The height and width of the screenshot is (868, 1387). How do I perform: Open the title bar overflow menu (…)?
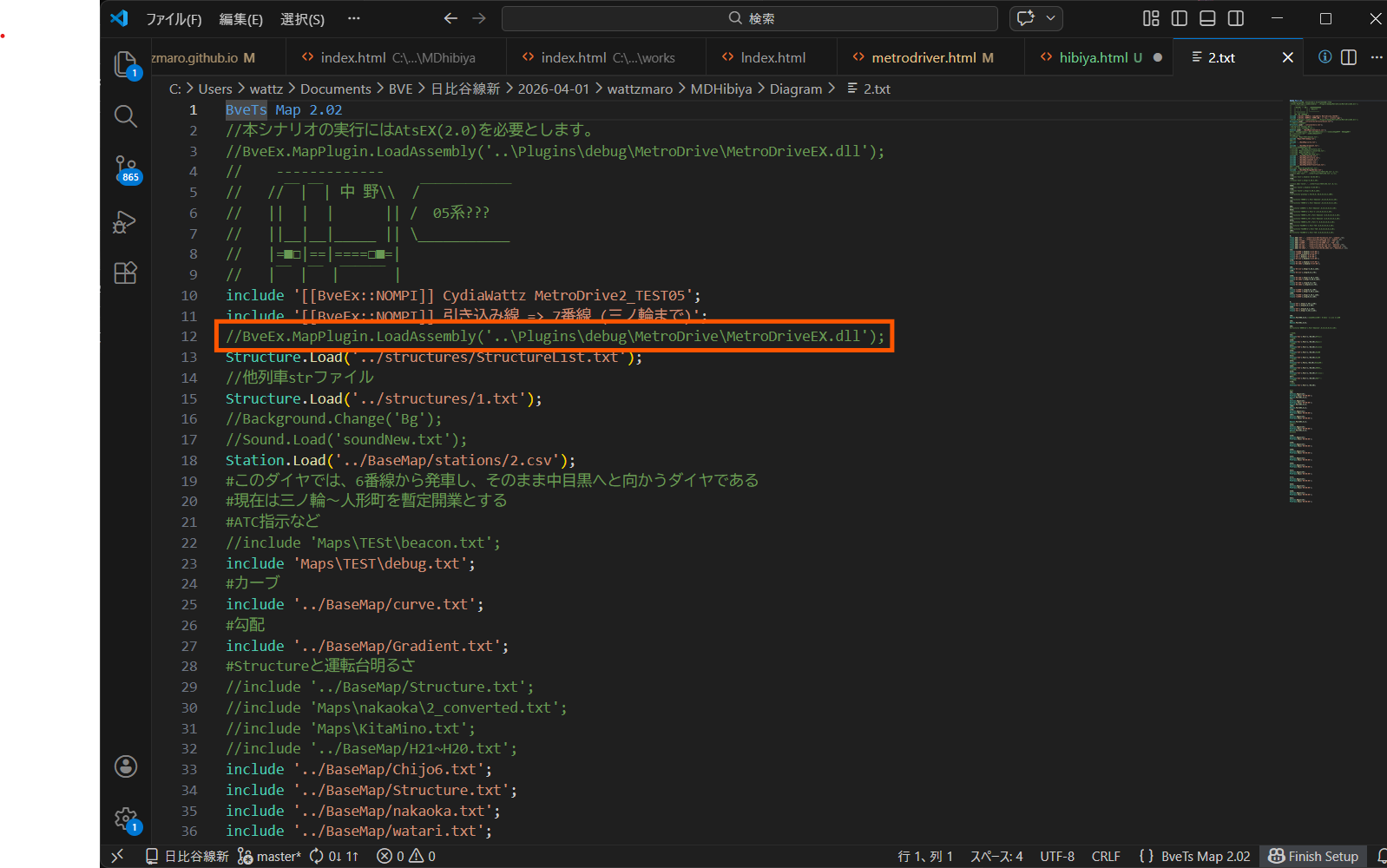pos(353,18)
